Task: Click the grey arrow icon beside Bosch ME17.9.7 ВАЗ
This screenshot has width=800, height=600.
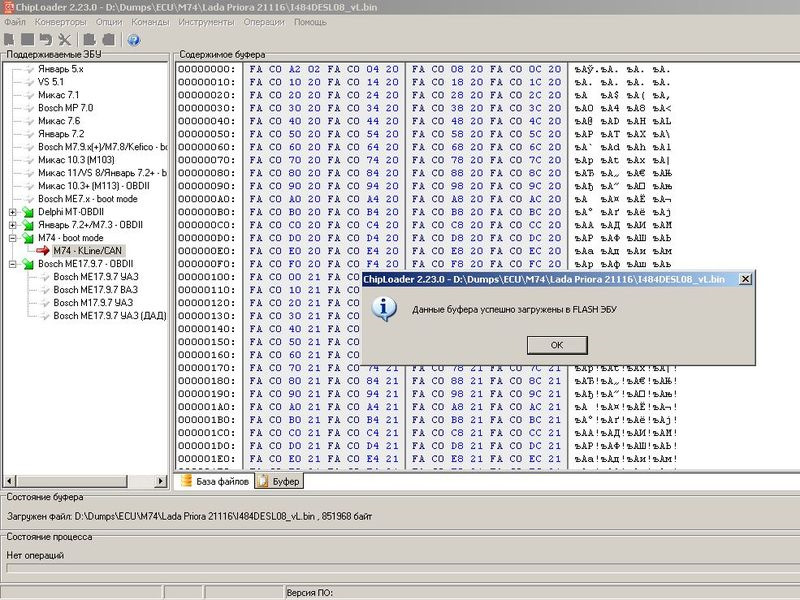Action: click(44, 290)
